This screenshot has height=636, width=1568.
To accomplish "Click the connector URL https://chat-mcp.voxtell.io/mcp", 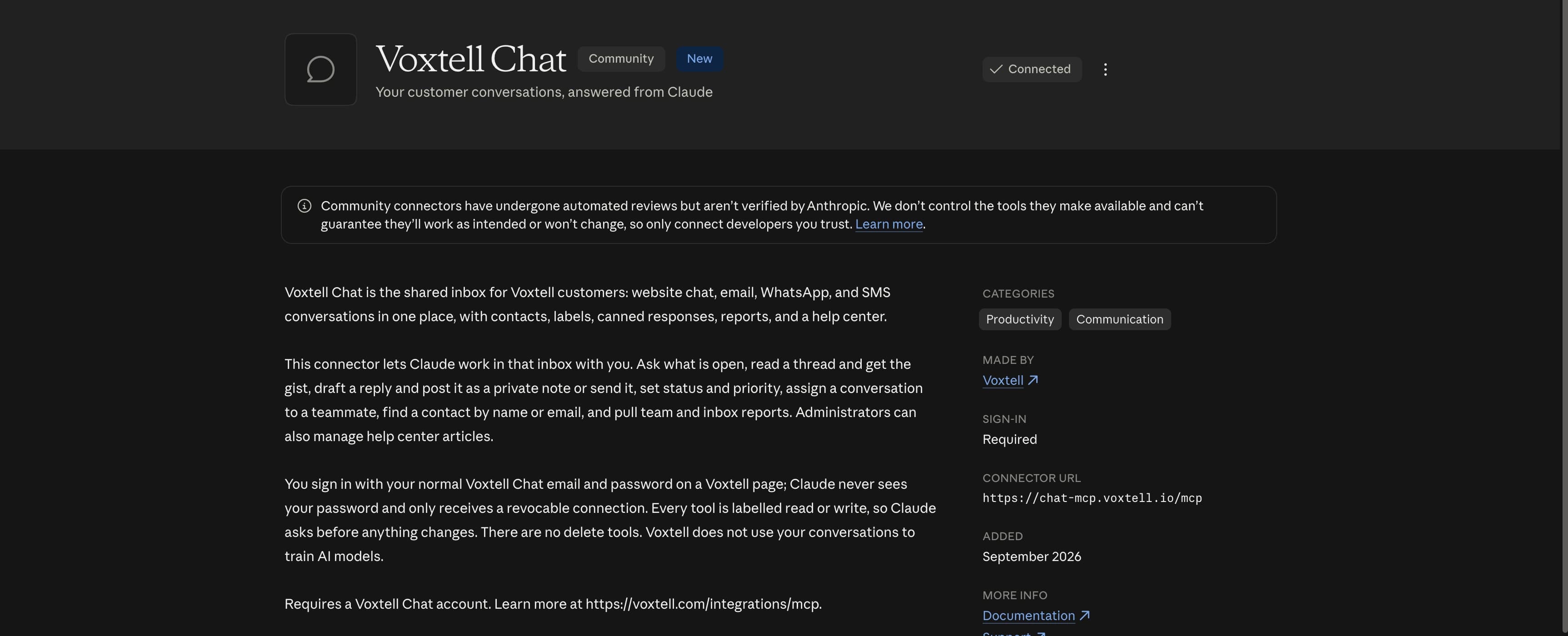I will pyautogui.click(x=1092, y=498).
